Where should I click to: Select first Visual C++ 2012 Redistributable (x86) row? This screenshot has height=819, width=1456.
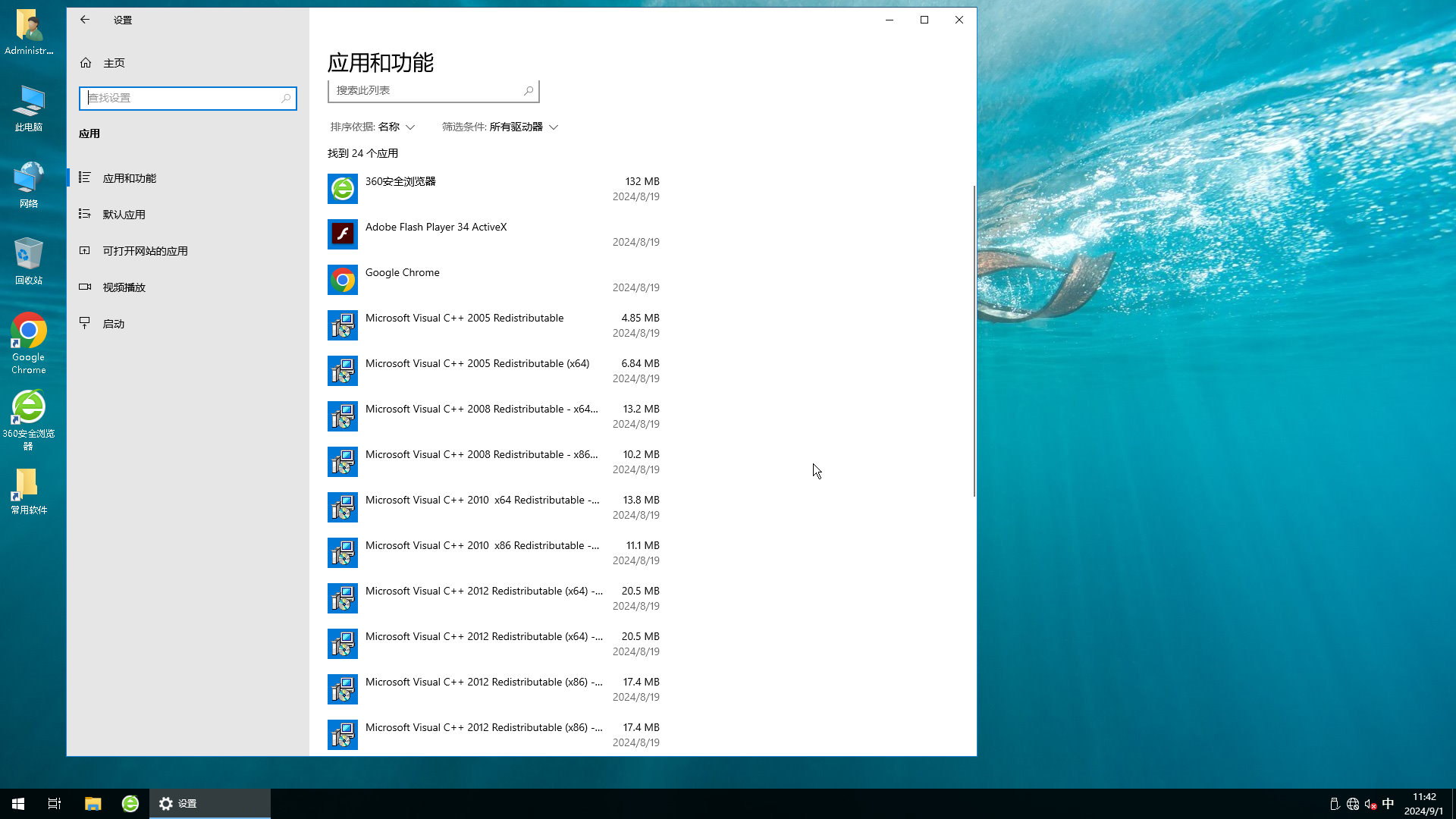(x=494, y=689)
